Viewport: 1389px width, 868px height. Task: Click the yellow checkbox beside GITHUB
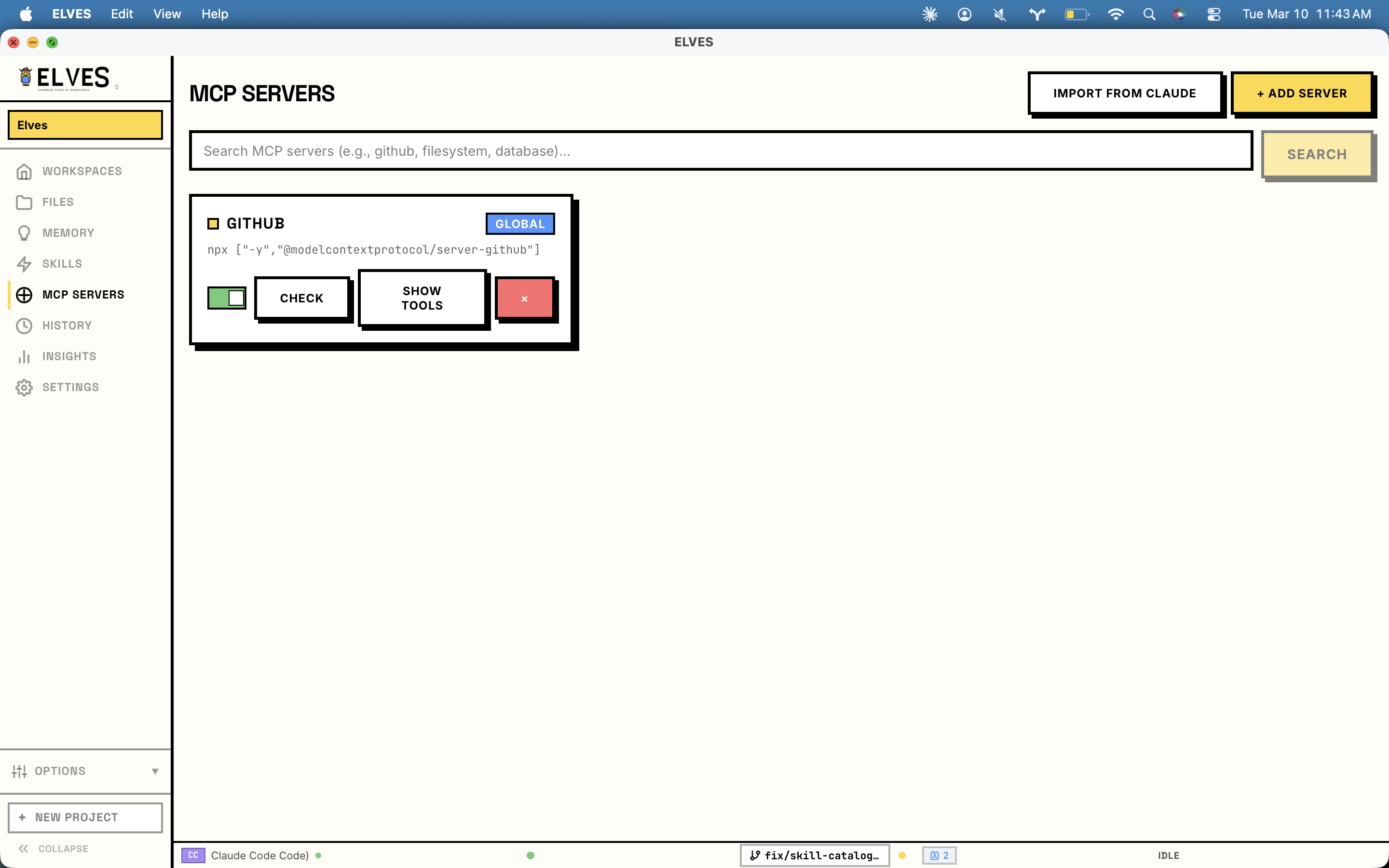213,224
